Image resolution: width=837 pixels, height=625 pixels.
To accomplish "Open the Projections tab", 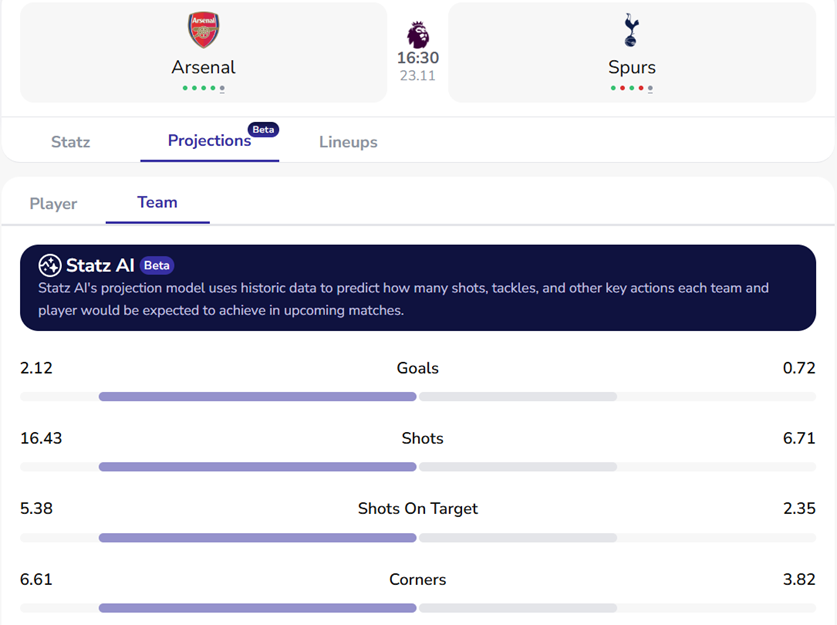I will (x=209, y=141).
